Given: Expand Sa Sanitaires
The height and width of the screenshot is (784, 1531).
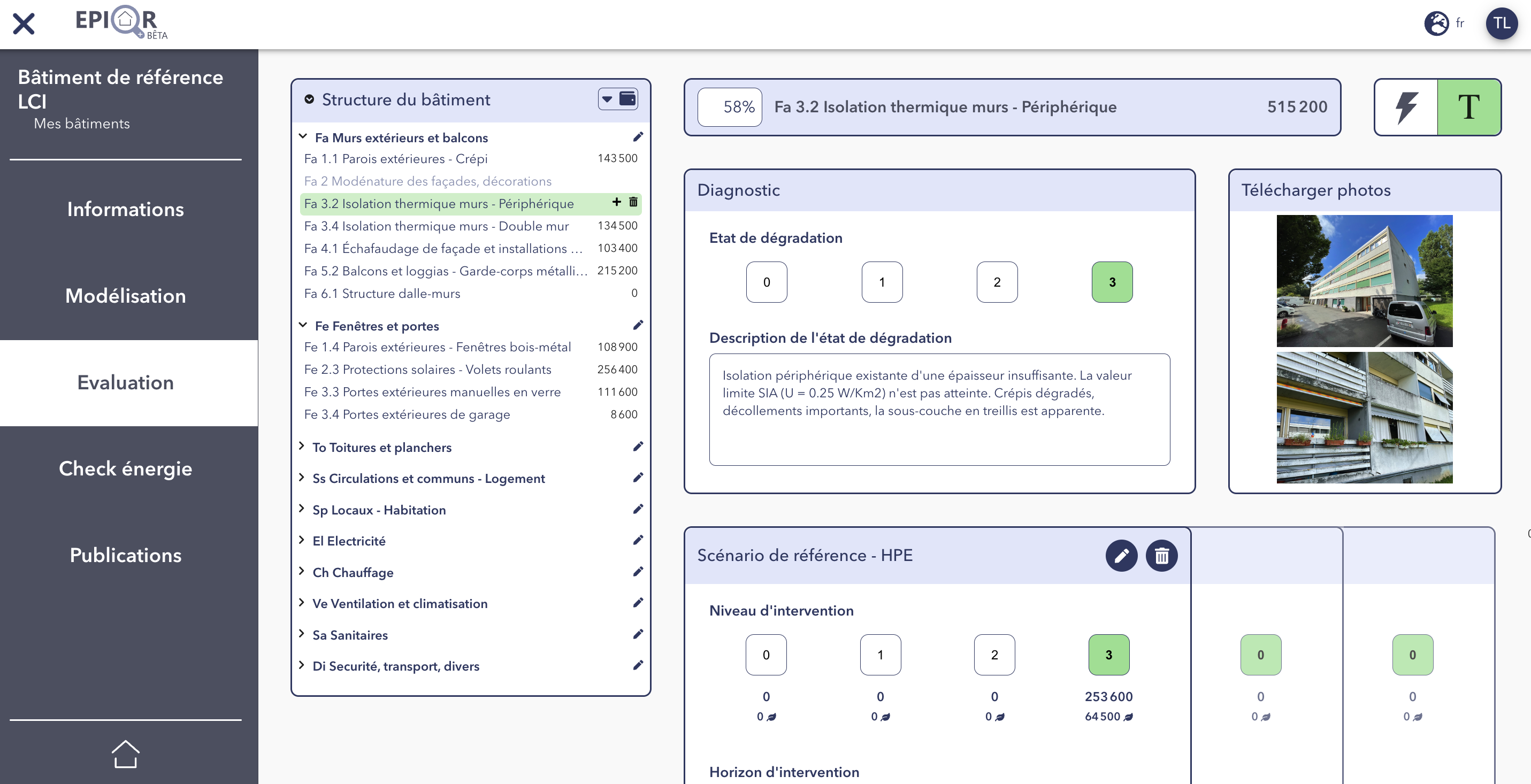Looking at the screenshot, I should pos(301,634).
